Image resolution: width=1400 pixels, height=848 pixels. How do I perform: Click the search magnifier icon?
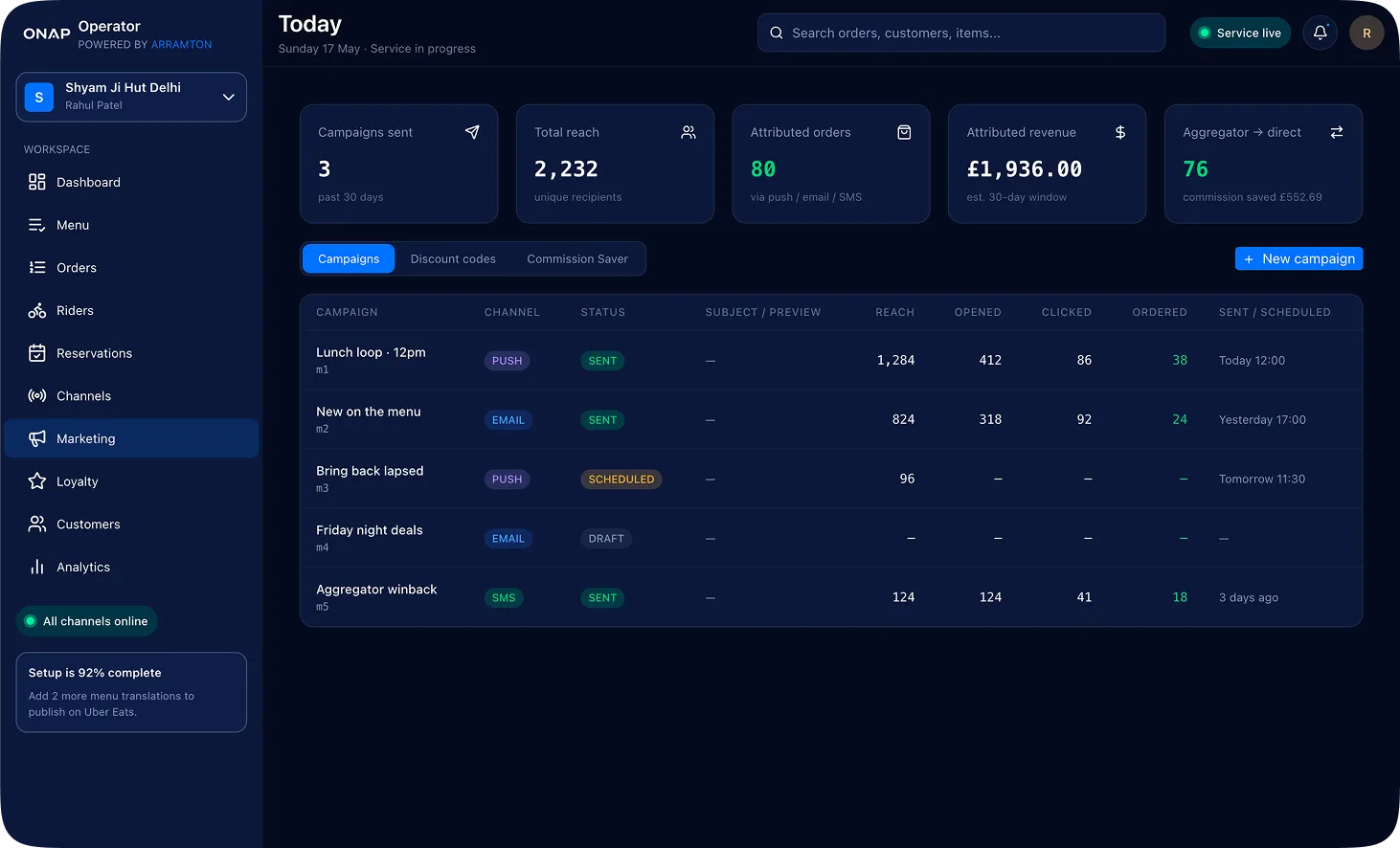coord(777,33)
